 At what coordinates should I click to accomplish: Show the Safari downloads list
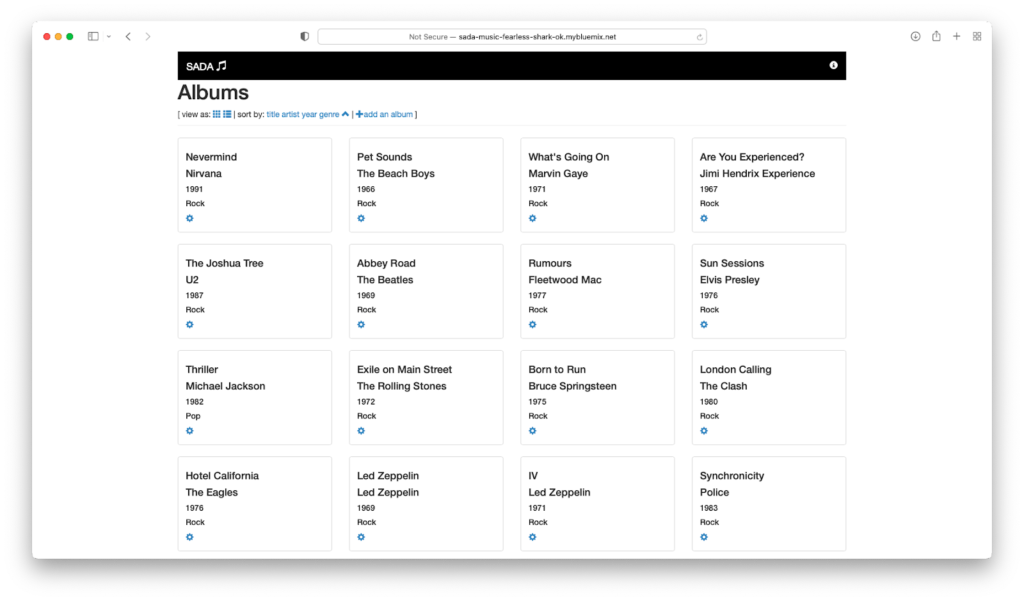[916, 37]
